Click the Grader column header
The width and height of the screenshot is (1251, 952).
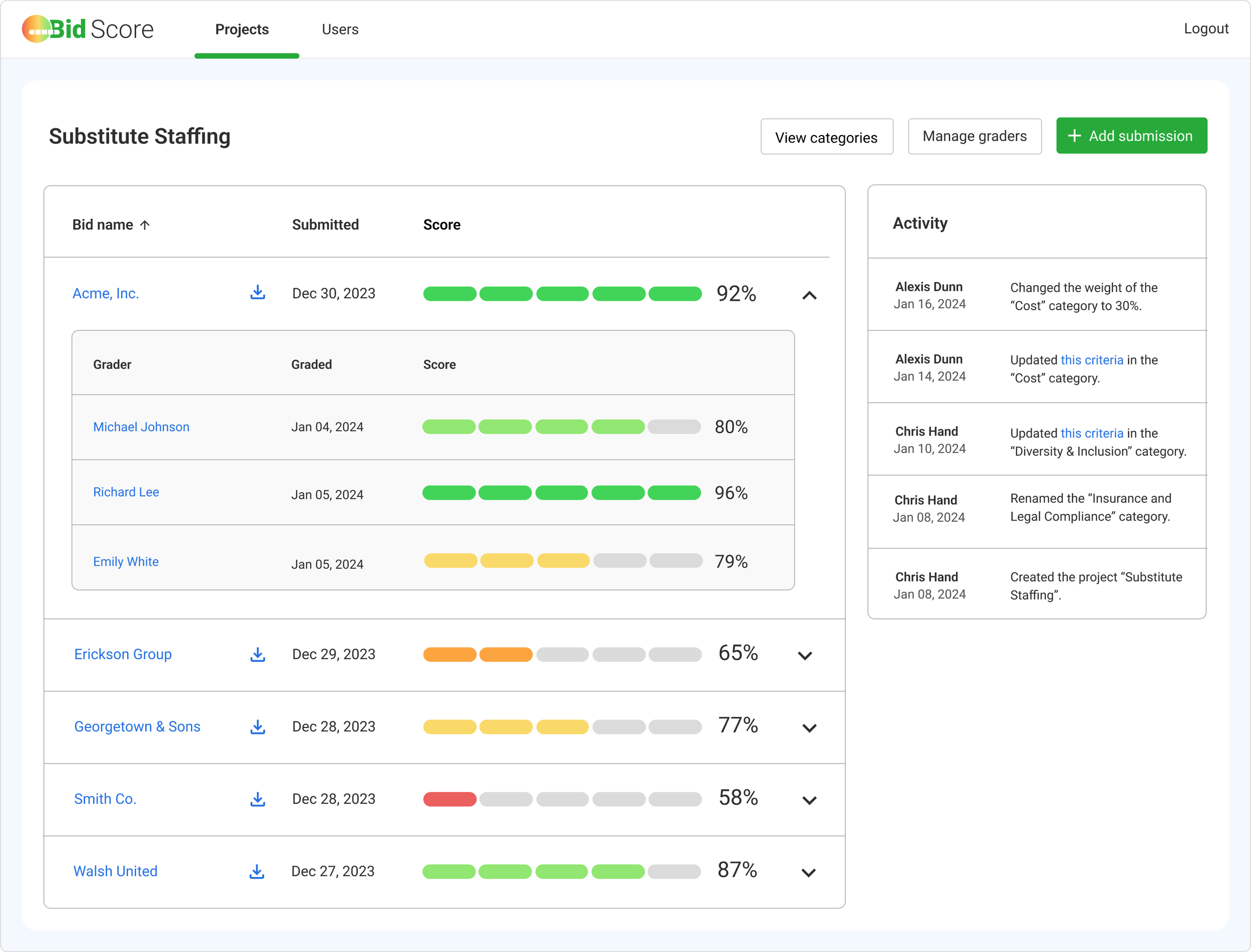point(112,364)
